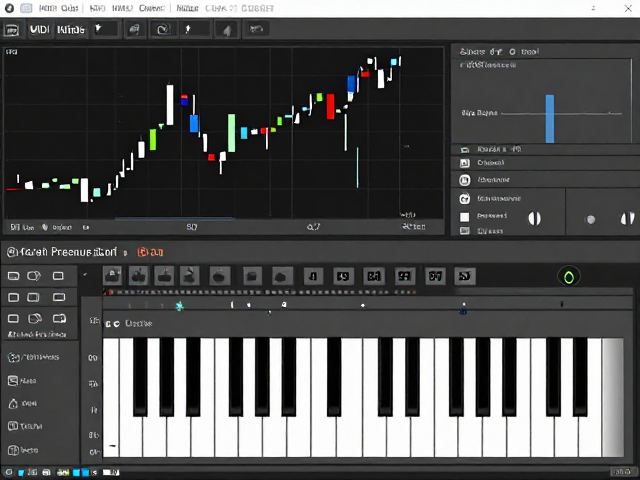Click the first round icon in the bottom taskbar
This screenshot has width=640, height=480.
coord(9,472)
